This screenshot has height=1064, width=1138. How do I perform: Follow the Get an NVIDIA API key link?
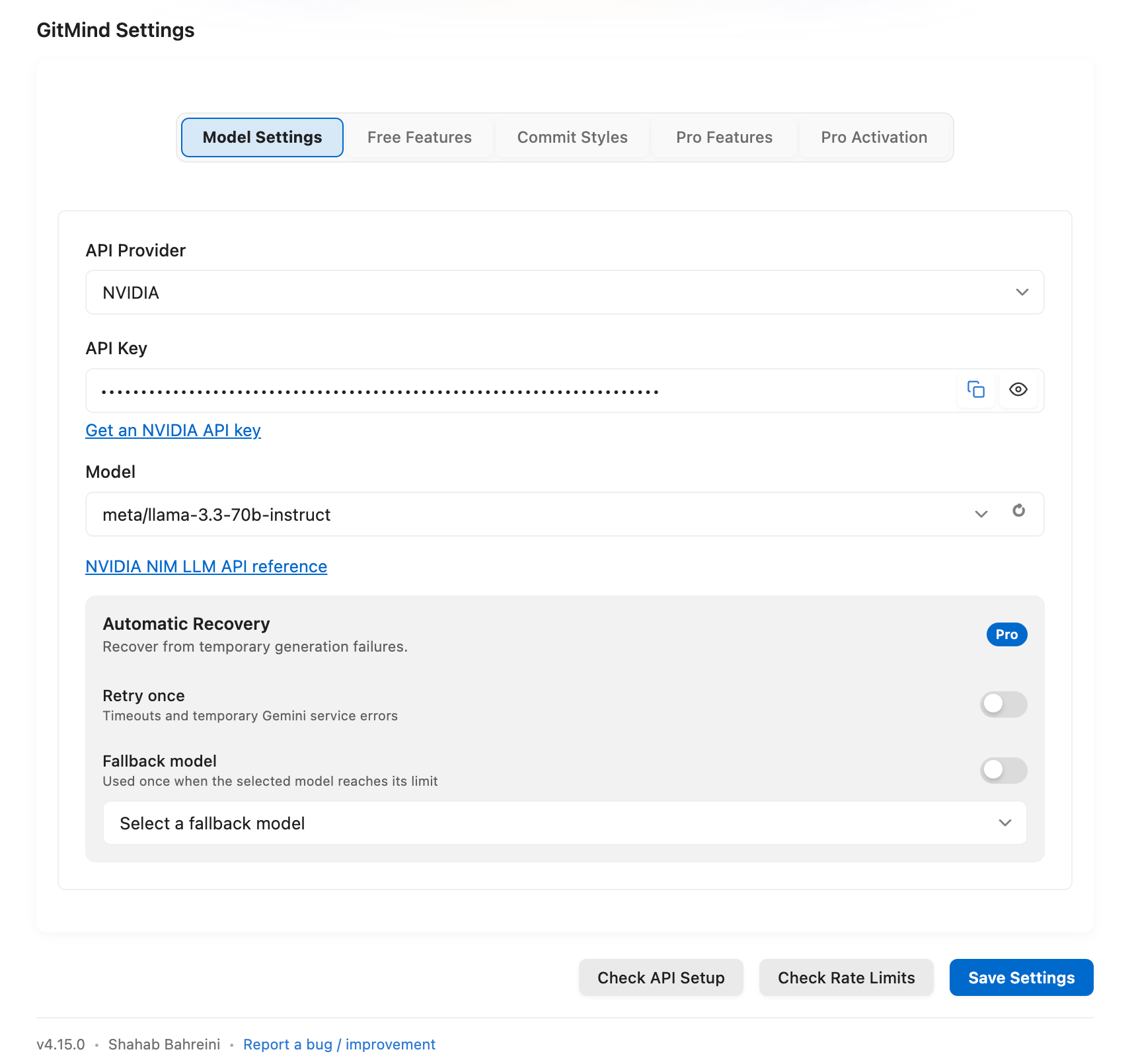click(x=173, y=430)
